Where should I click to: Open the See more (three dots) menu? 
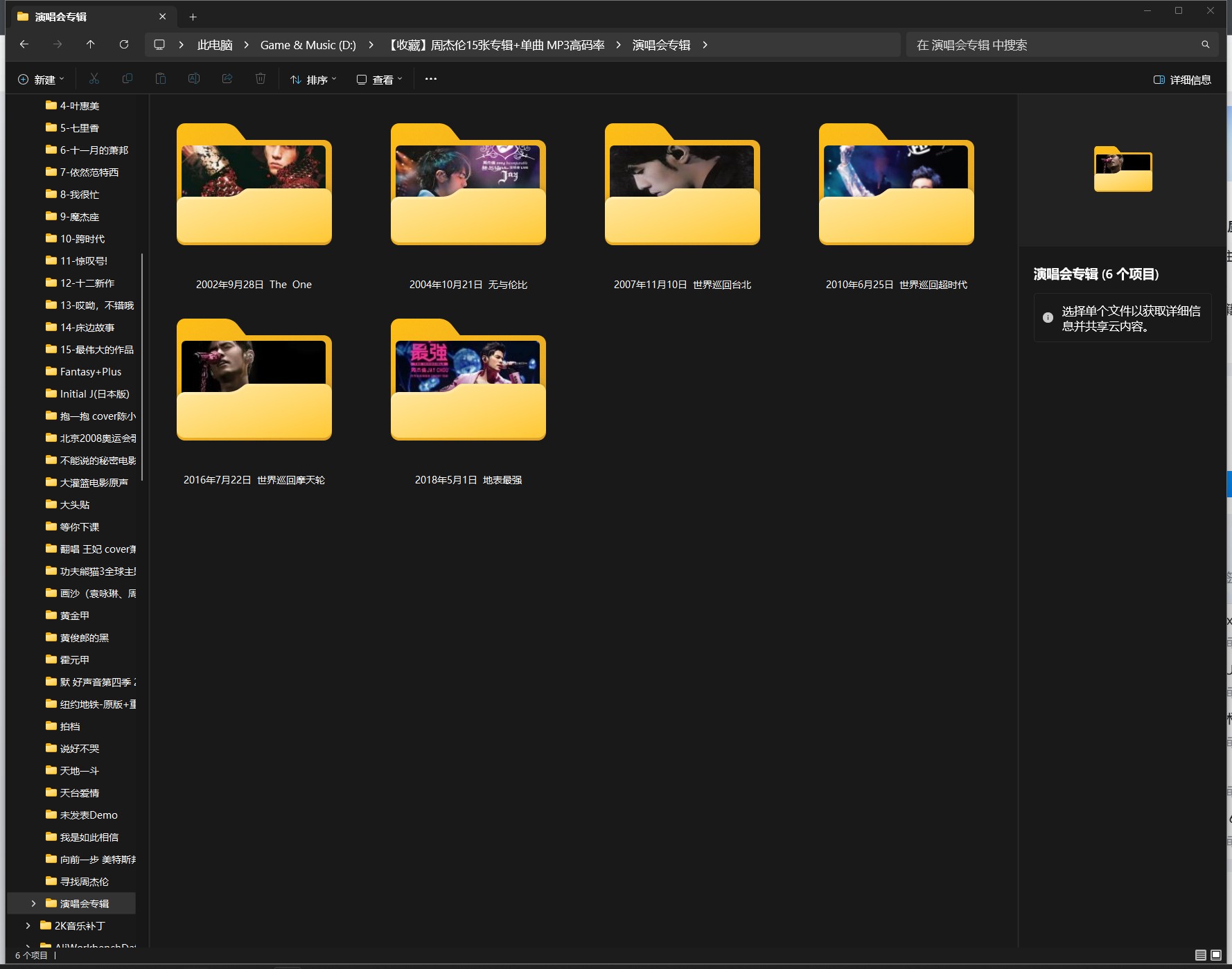(431, 79)
